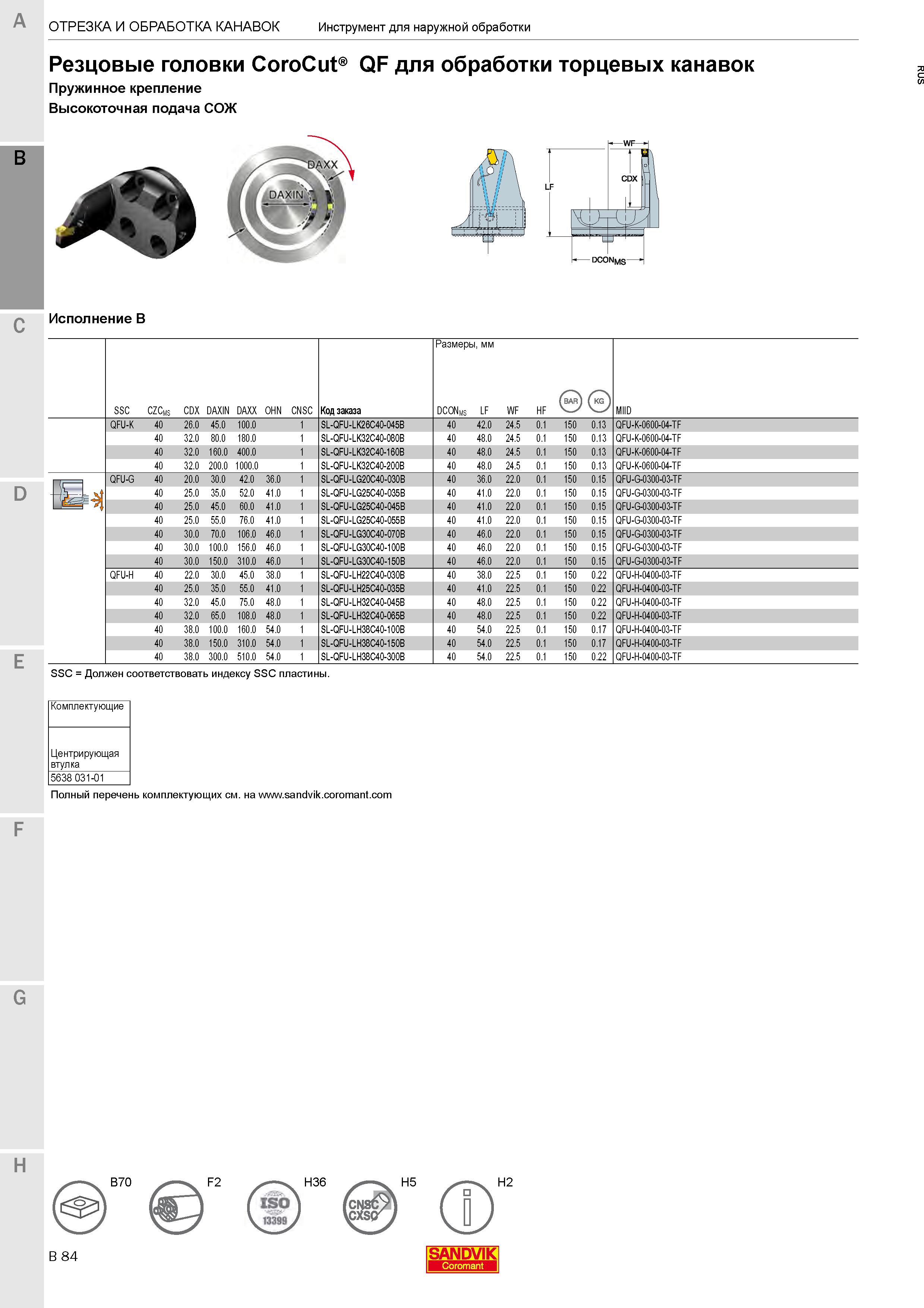The image size is (924, 1308).
Task: Click order code SL-QFU-LK32C40-080B
Action: point(363,438)
